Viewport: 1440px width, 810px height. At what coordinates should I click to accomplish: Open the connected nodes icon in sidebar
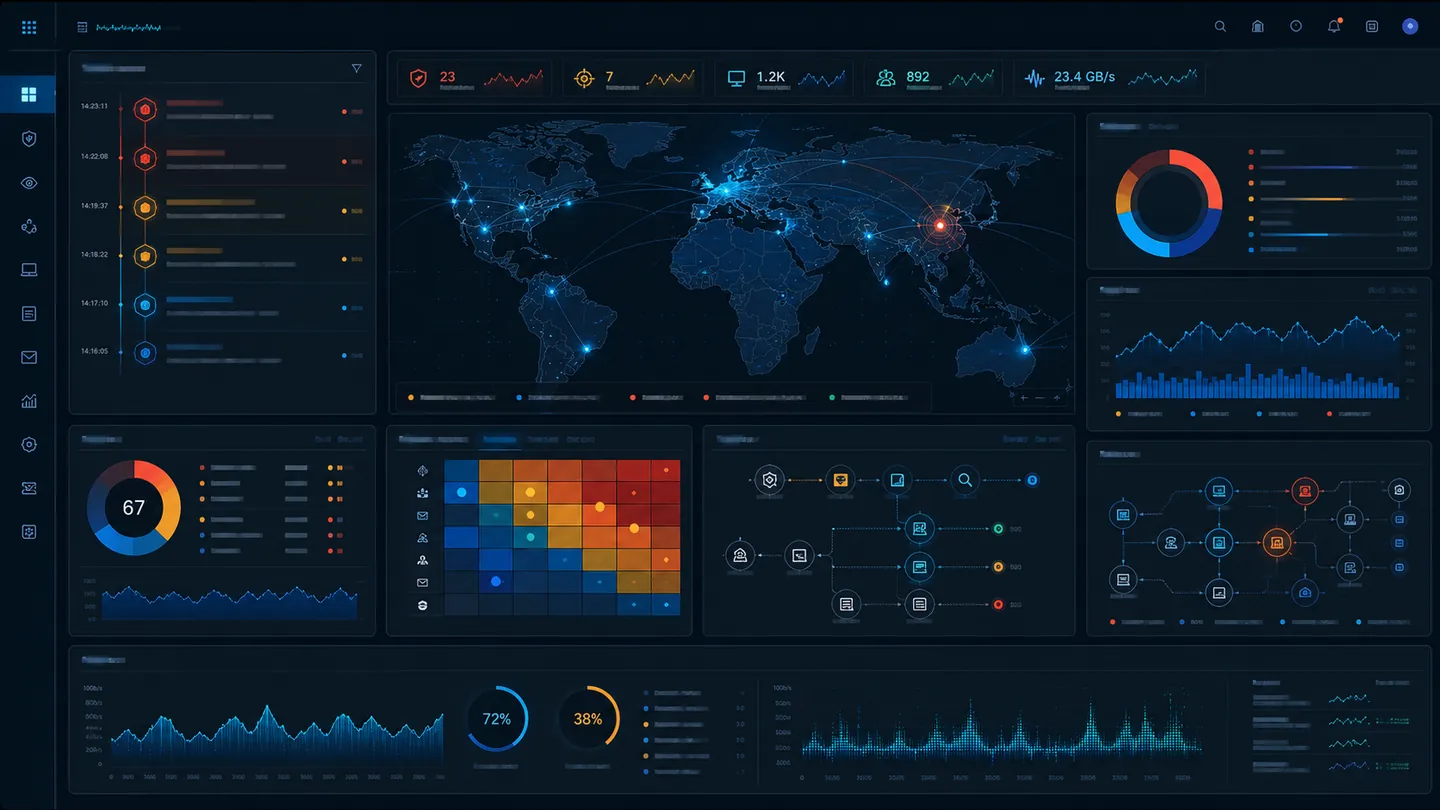[x=29, y=227]
